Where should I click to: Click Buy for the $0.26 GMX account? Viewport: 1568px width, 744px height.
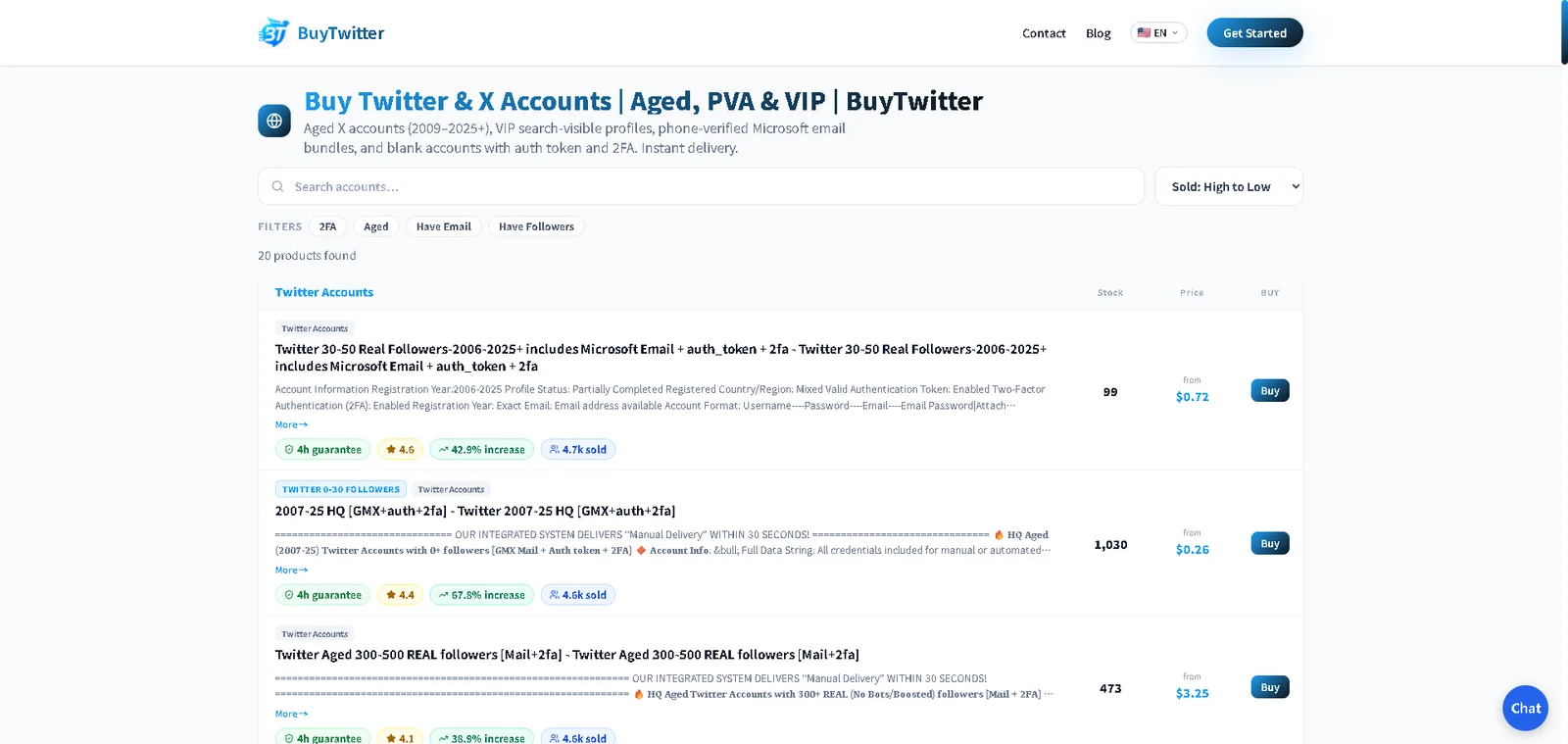tap(1270, 543)
